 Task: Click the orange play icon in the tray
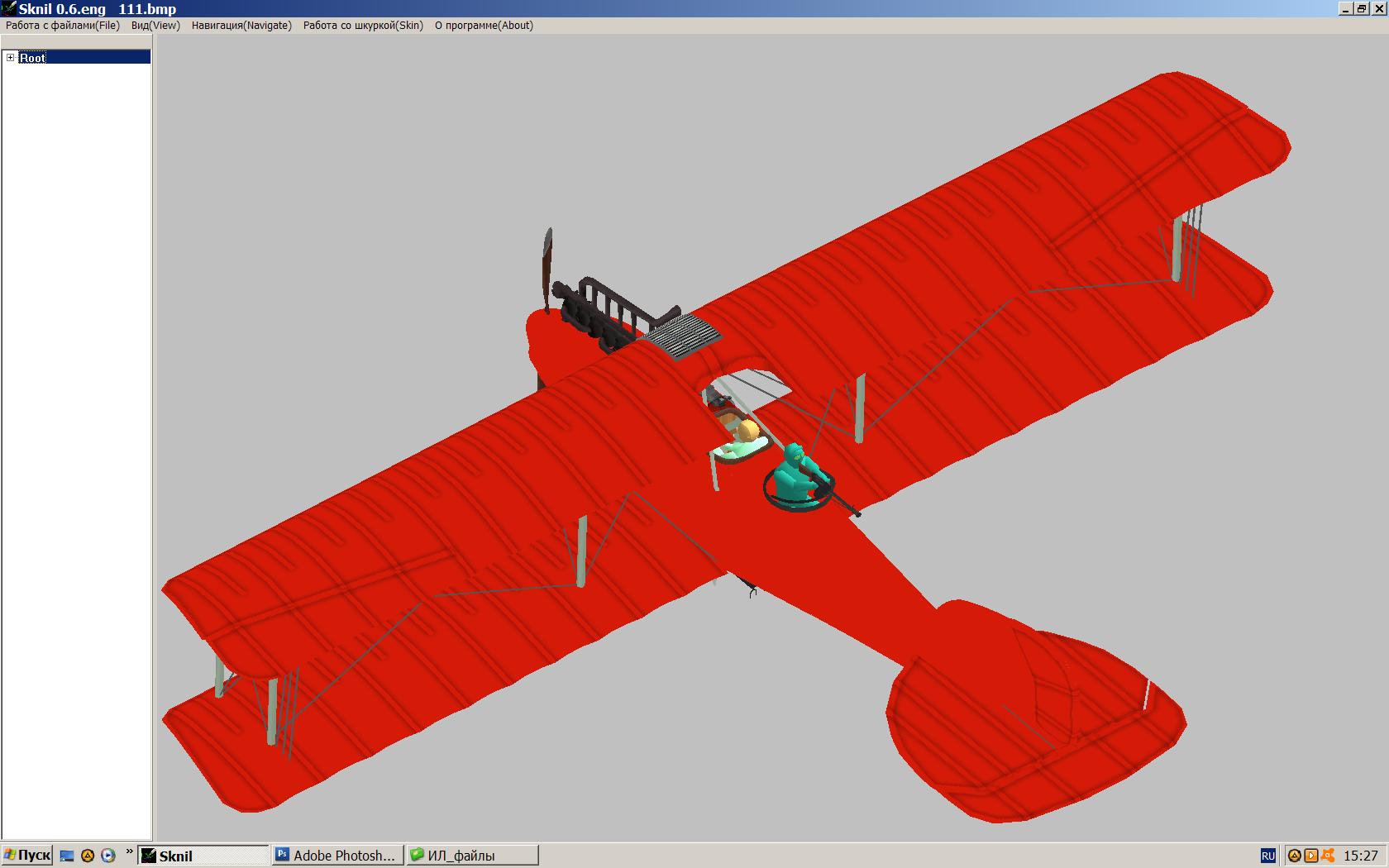tap(1311, 856)
